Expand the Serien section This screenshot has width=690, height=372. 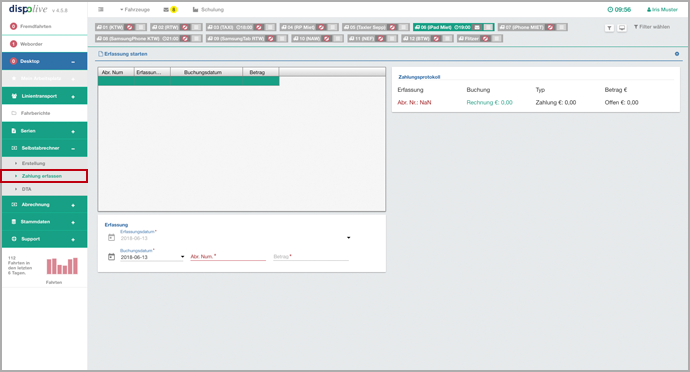(x=73, y=131)
